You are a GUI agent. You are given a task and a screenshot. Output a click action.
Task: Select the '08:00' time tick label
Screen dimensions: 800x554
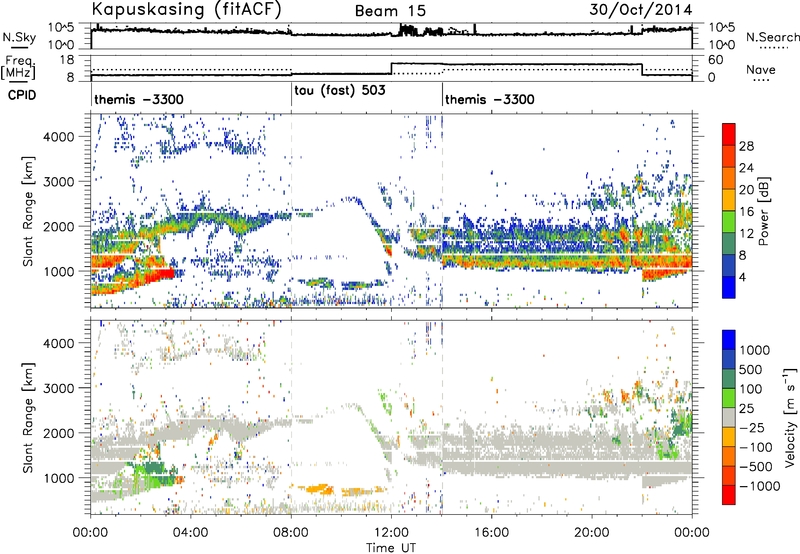pyautogui.click(x=291, y=533)
